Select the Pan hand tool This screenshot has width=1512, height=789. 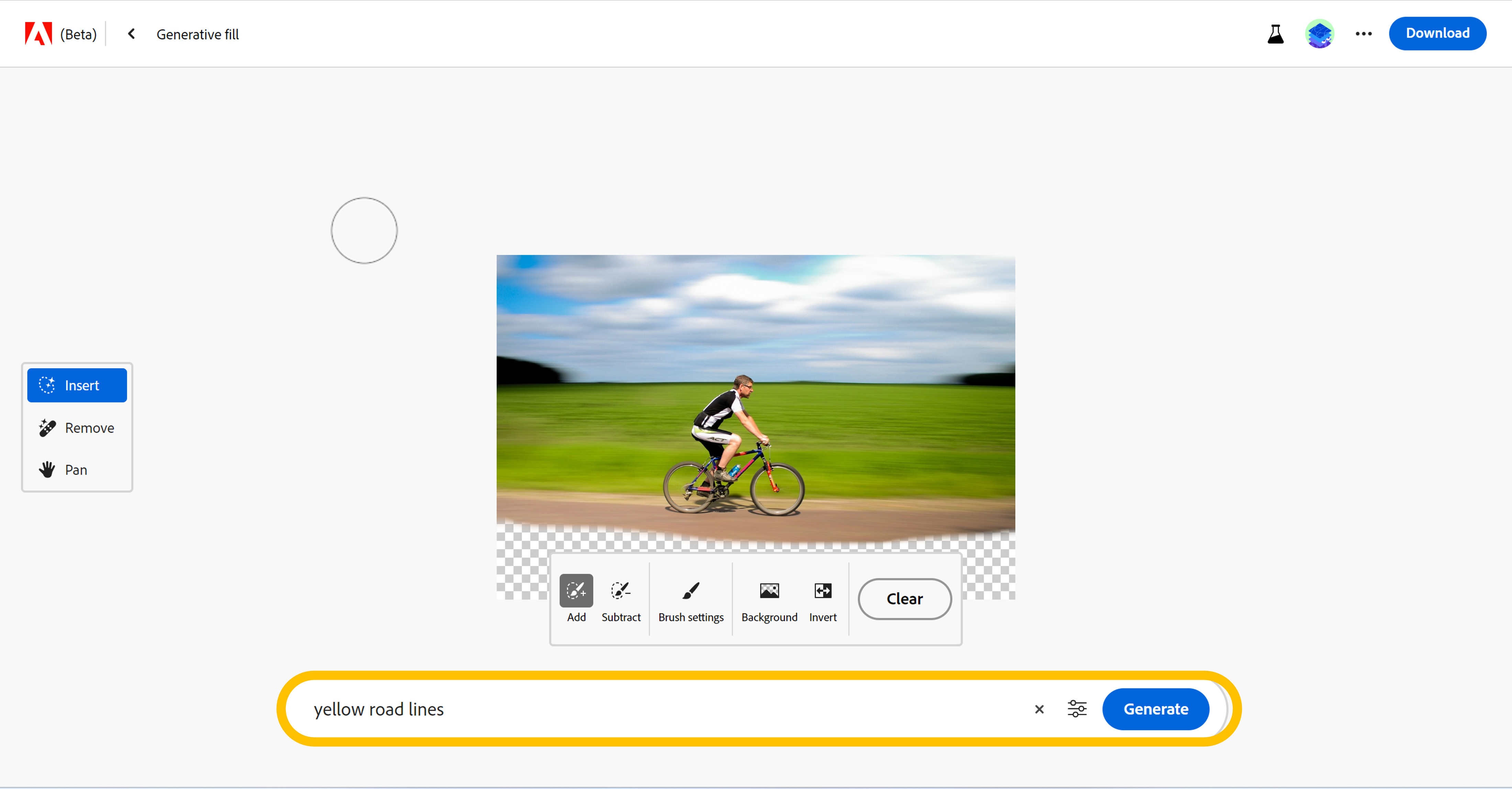pos(77,470)
